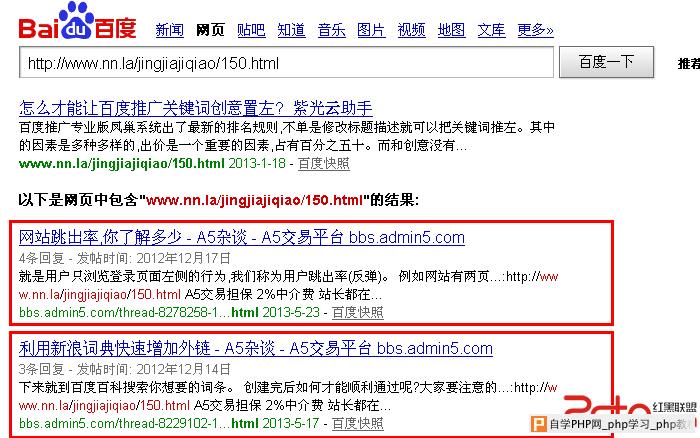The height and width of the screenshot is (438, 700).
Task: Click URL bbs.admin5.com/thread-8229102-1...html
Action: (138, 423)
